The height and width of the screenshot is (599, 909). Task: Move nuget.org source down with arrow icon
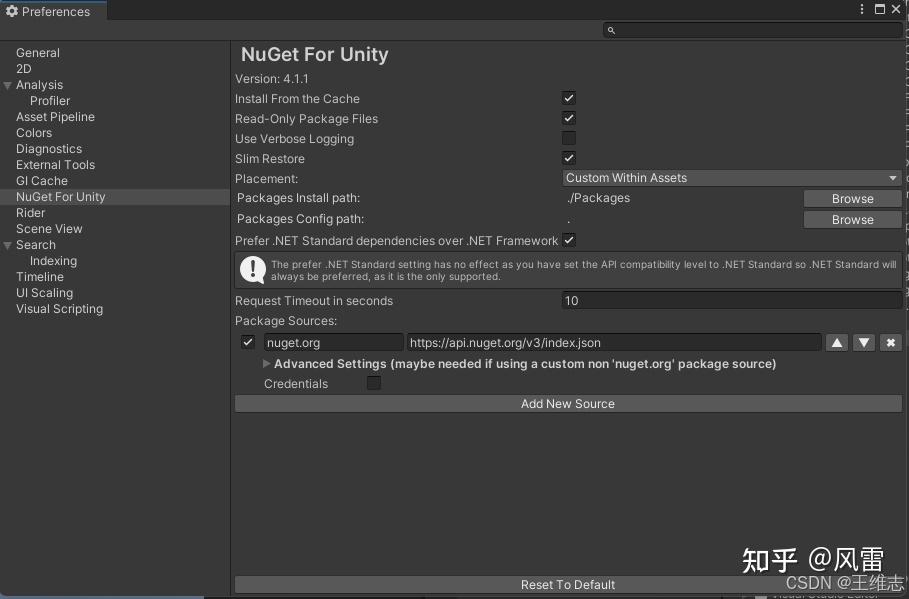pos(864,342)
